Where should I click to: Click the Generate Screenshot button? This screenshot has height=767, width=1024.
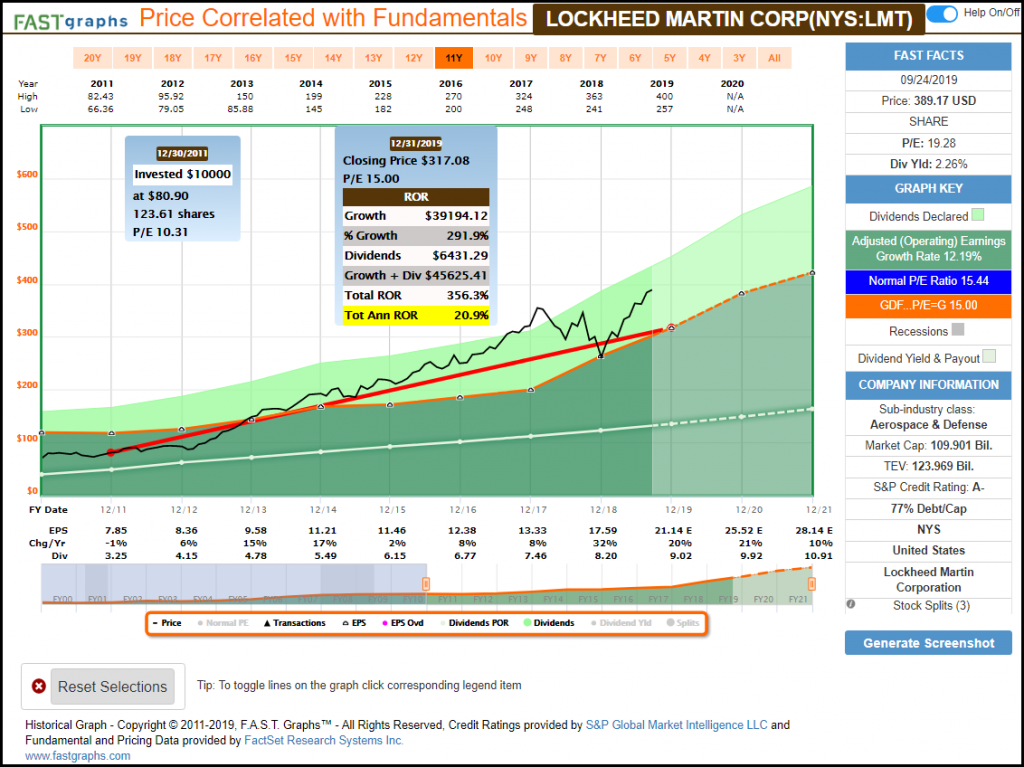coord(928,643)
